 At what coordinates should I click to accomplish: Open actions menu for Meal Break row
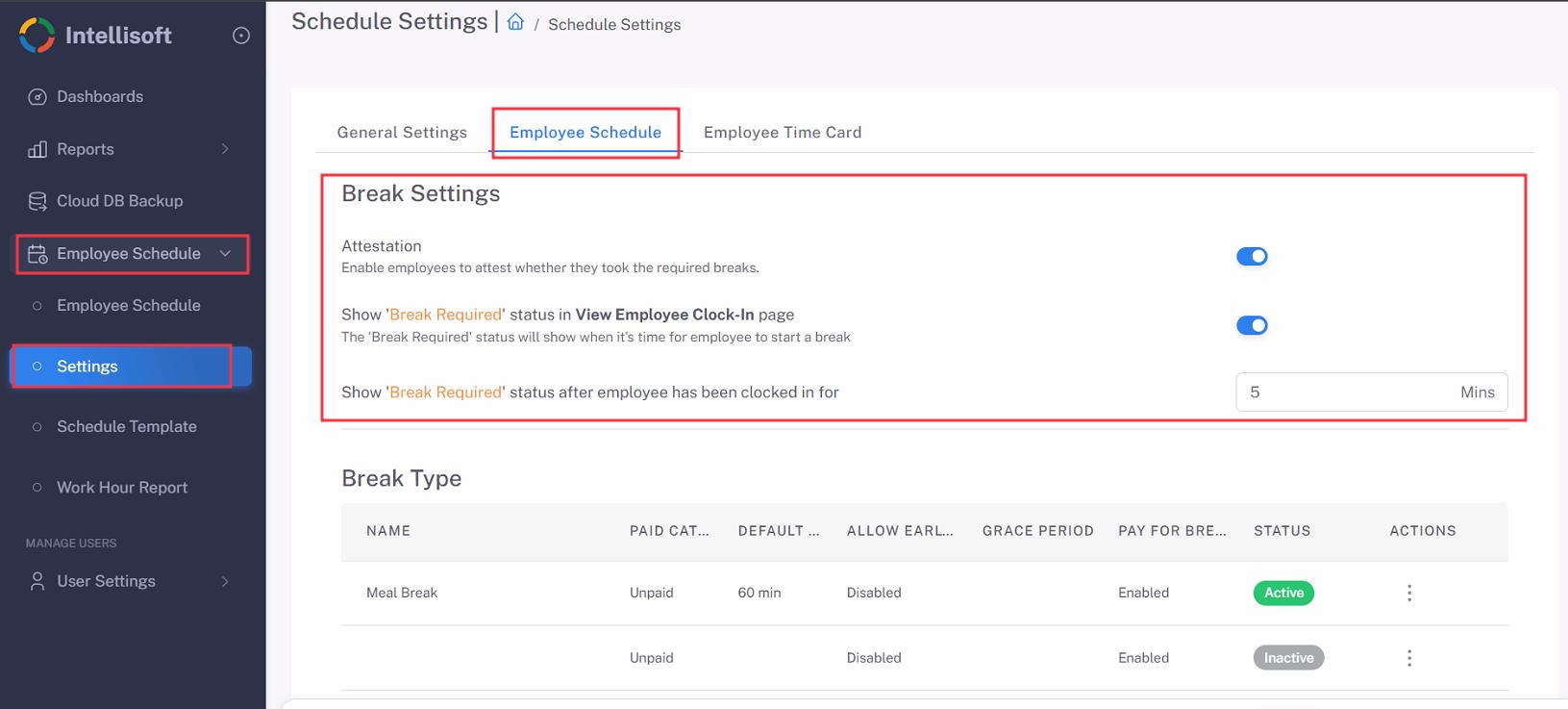coord(1409,594)
